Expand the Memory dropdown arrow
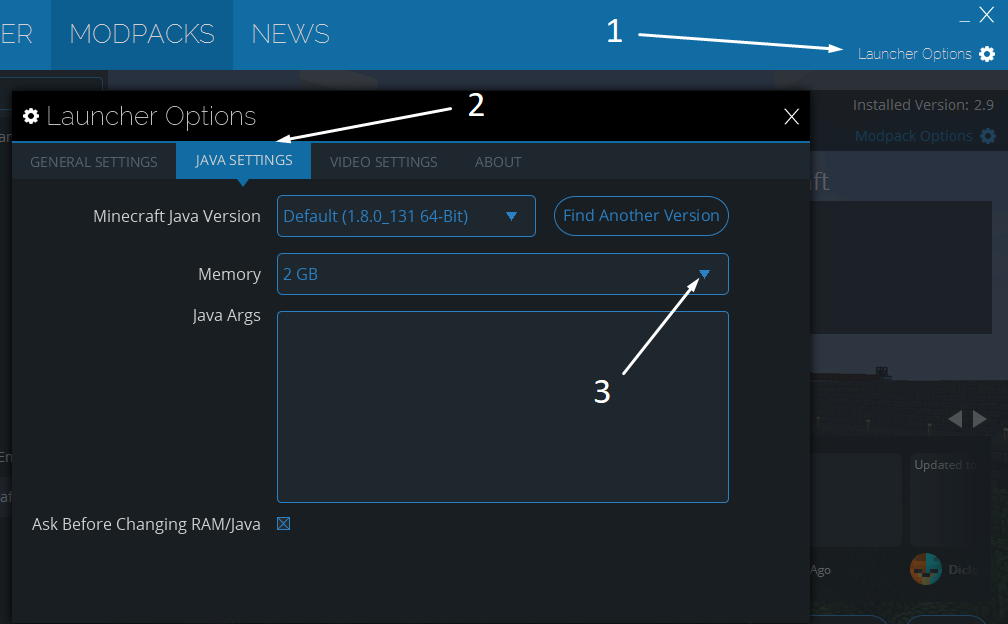1008x624 pixels. coord(704,274)
